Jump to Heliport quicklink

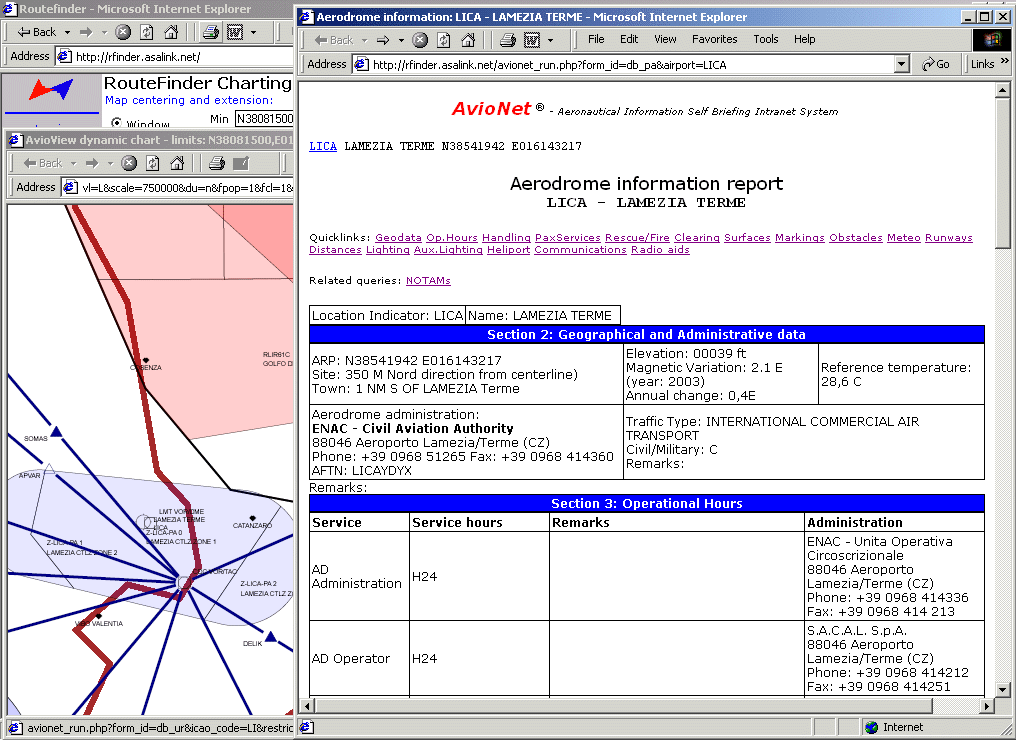pos(509,249)
